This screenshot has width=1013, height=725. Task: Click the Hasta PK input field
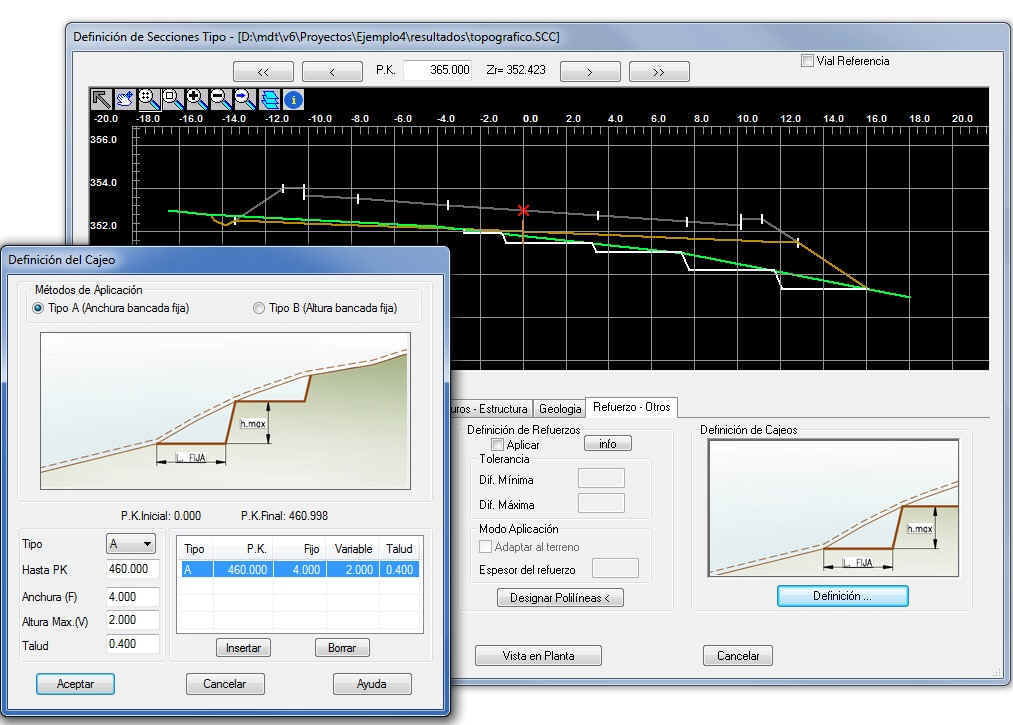pyautogui.click(x=133, y=570)
